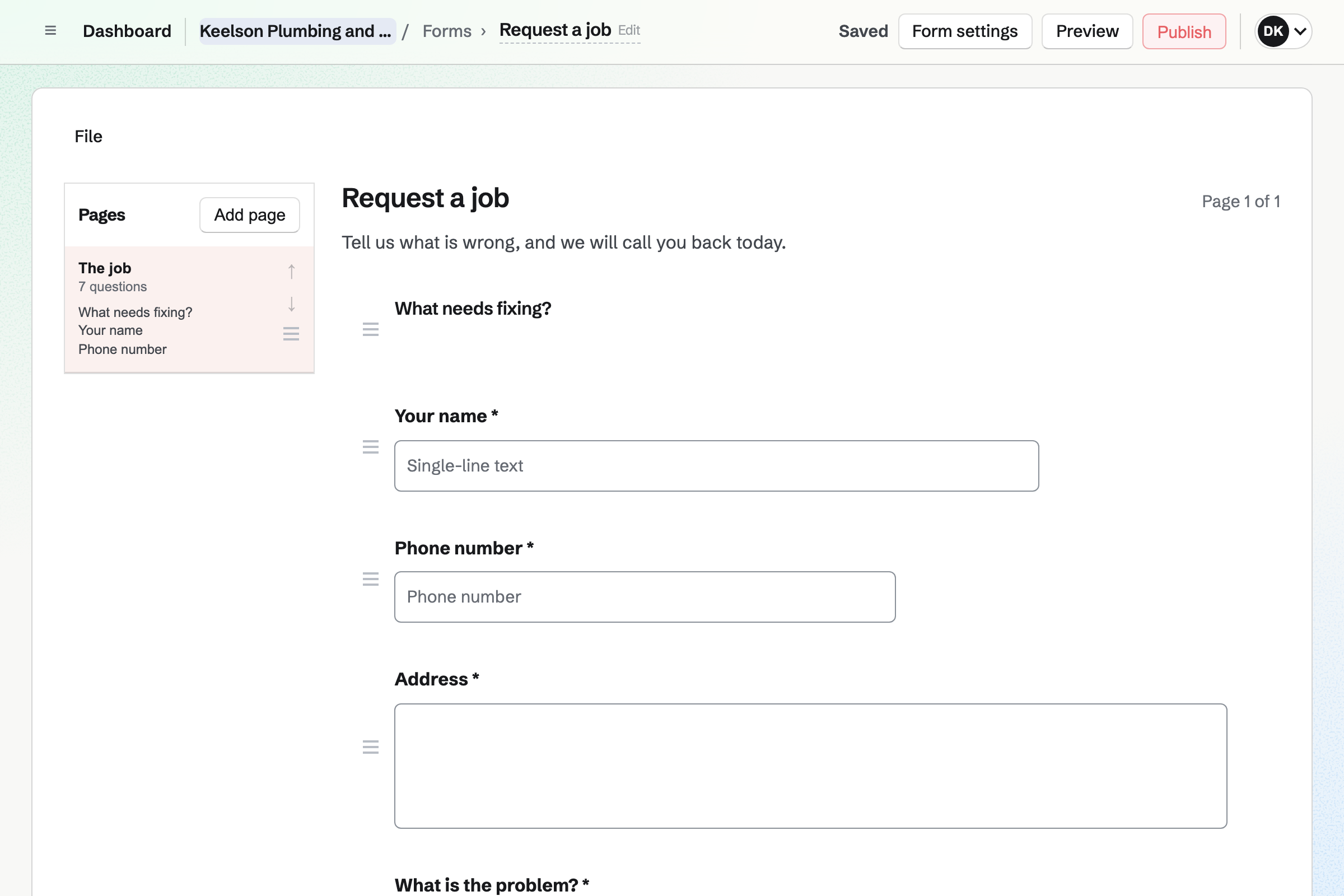This screenshot has height=896, width=1344.
Task: Click 'Your name' in Pages sidebar
Action: pos(110,330)
